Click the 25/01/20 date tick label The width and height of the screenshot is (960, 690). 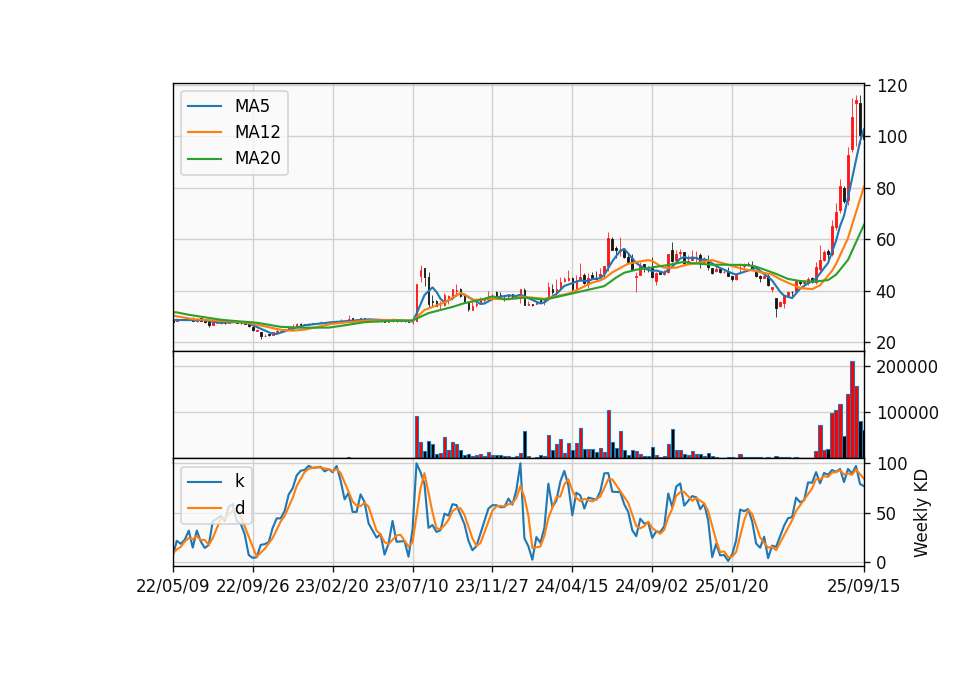tap(732, 587)
